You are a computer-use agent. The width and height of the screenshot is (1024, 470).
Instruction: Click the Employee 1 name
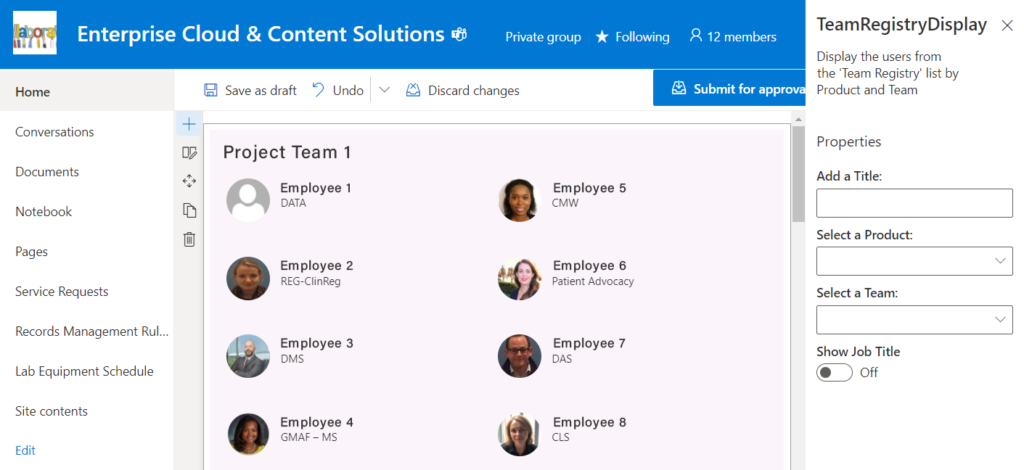coord(316,188)
